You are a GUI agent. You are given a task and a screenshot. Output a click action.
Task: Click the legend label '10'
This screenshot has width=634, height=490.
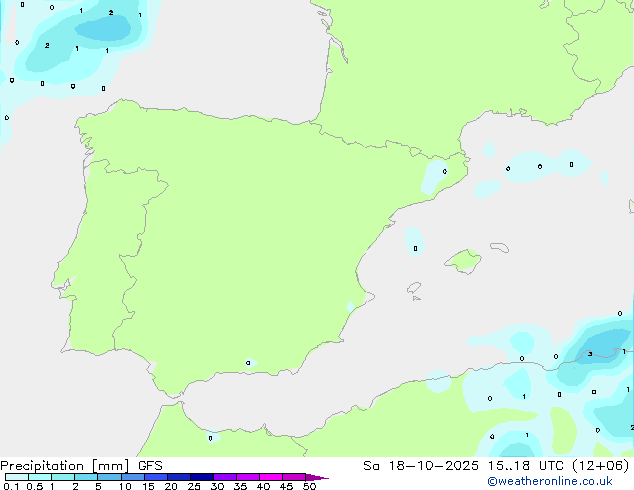[125, 486]
